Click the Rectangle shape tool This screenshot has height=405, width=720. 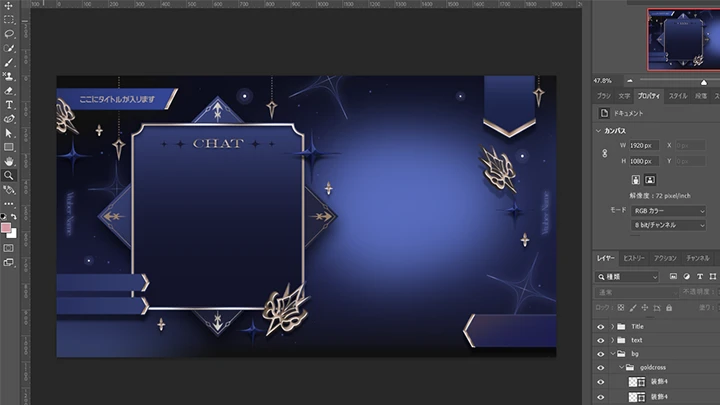(9, 146)
